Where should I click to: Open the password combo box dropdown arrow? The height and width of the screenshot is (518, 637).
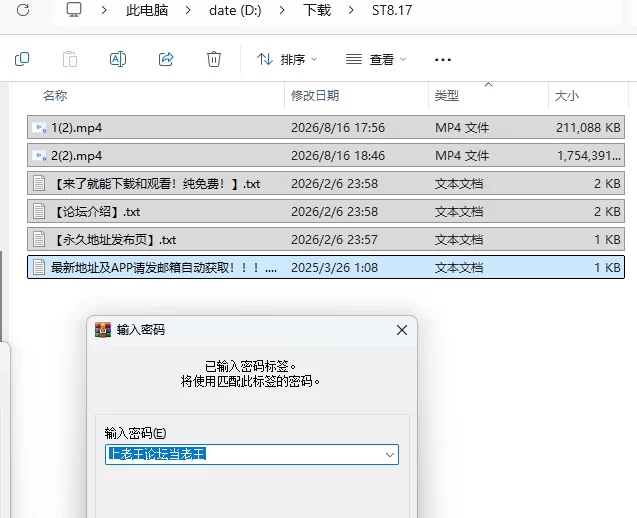tap(390, 455)
